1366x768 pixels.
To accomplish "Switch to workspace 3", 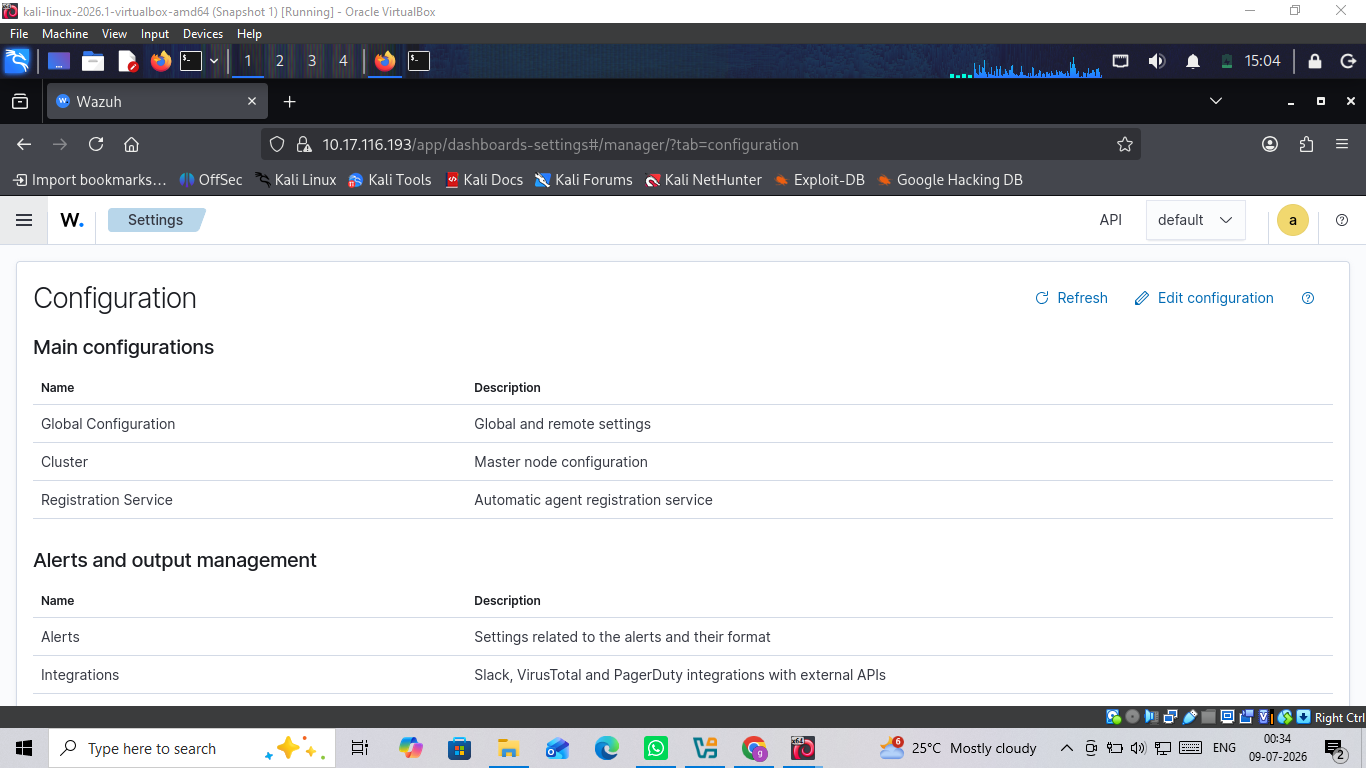I will [311, 61].
